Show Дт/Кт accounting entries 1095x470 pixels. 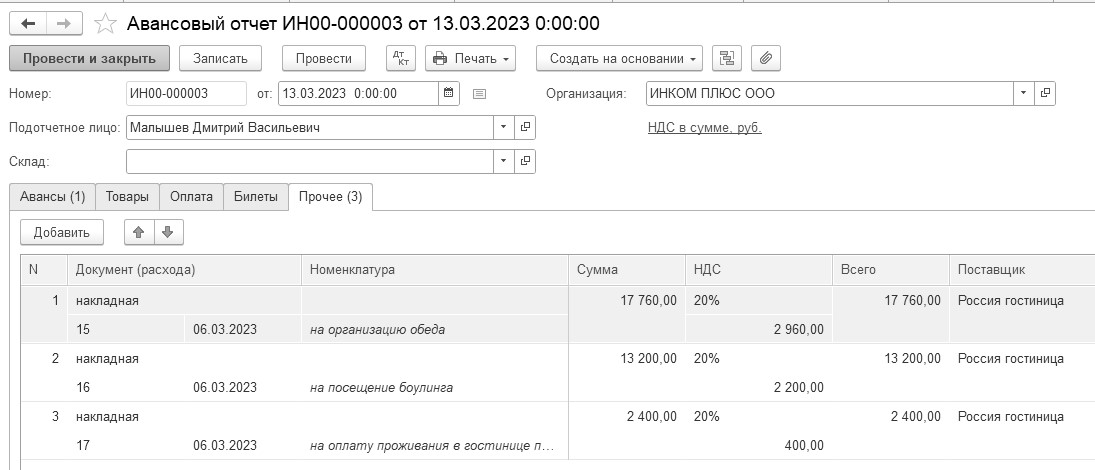click(401, 58)
